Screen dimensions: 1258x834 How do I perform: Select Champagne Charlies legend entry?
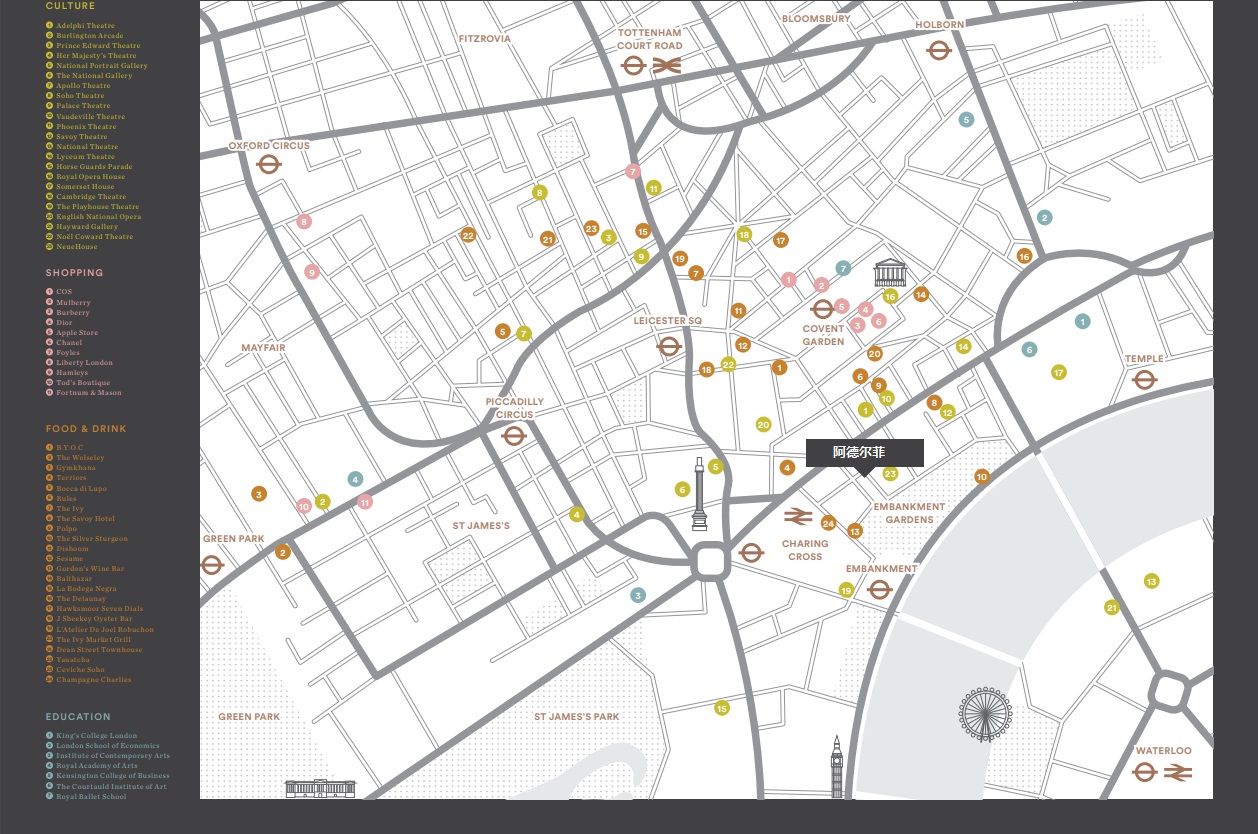(94, 680)
